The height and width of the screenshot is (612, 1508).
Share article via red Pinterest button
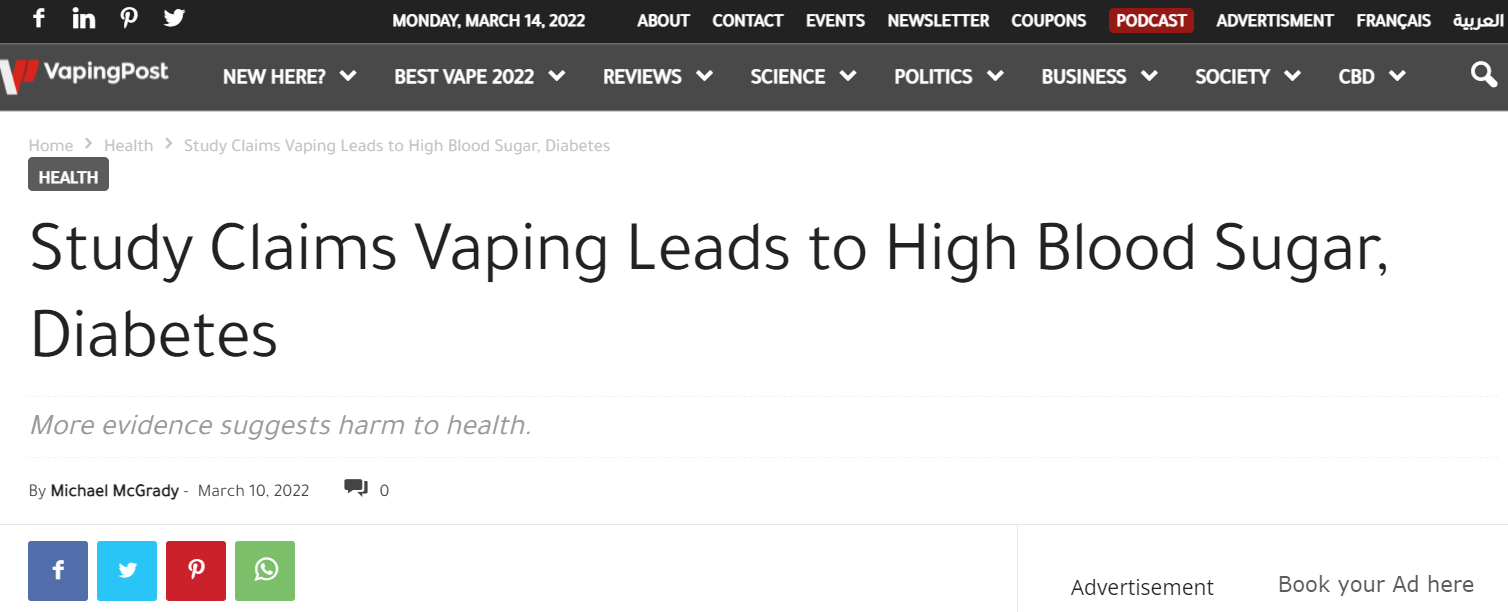(196, 570)
